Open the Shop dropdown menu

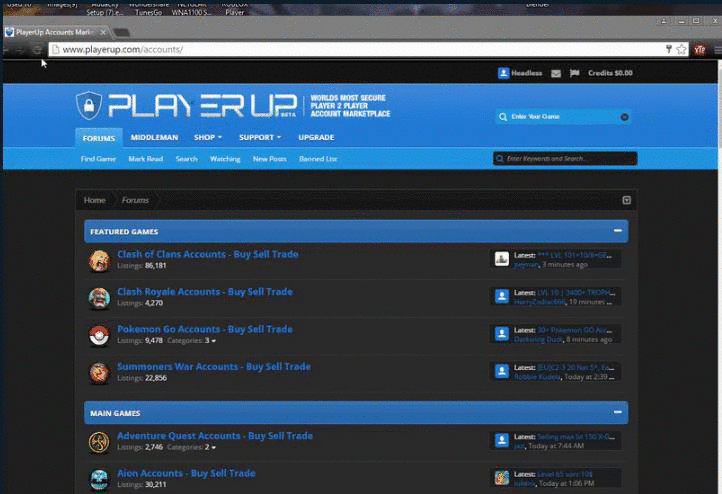click(x=208, y=137)
